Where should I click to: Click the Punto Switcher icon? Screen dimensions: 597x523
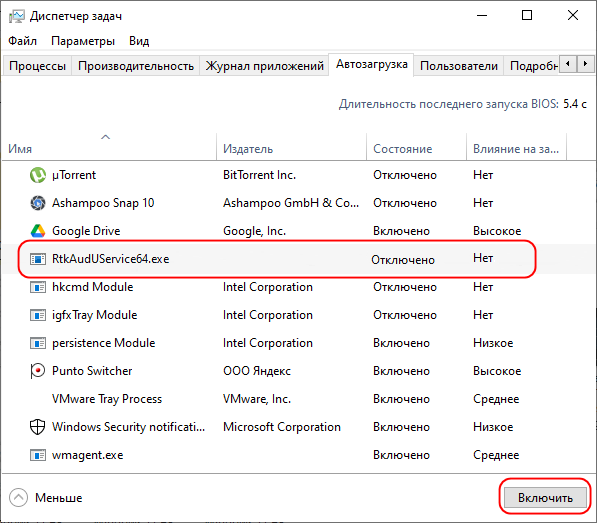38,371
